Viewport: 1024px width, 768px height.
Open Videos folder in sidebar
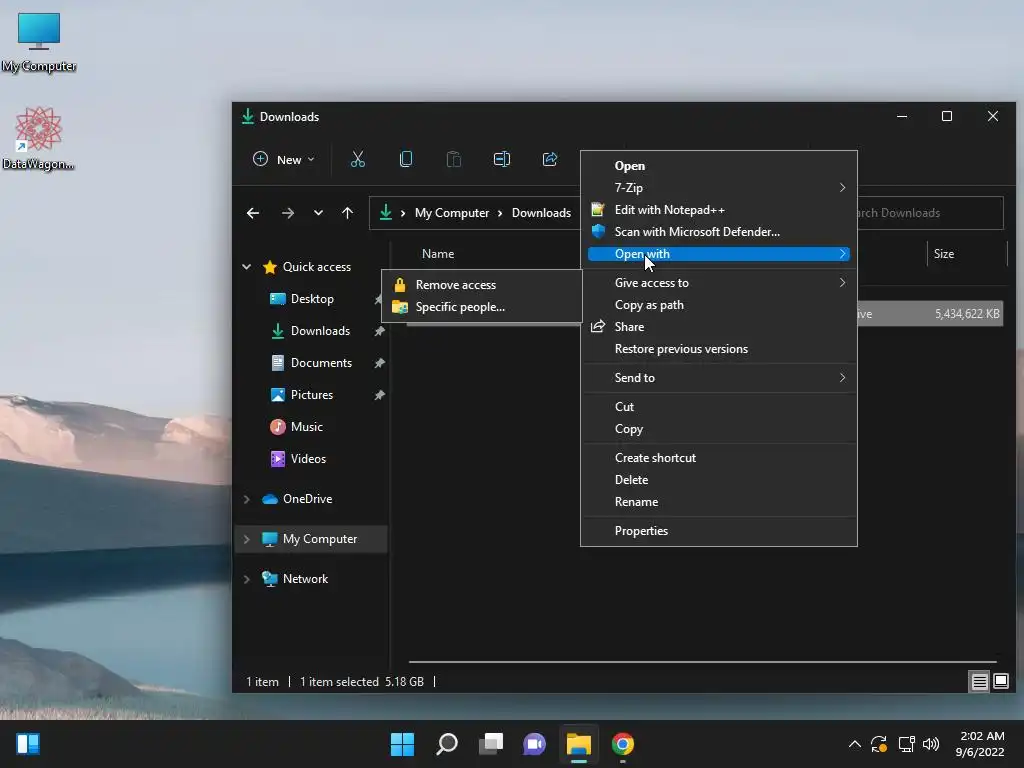pos(308,458)
